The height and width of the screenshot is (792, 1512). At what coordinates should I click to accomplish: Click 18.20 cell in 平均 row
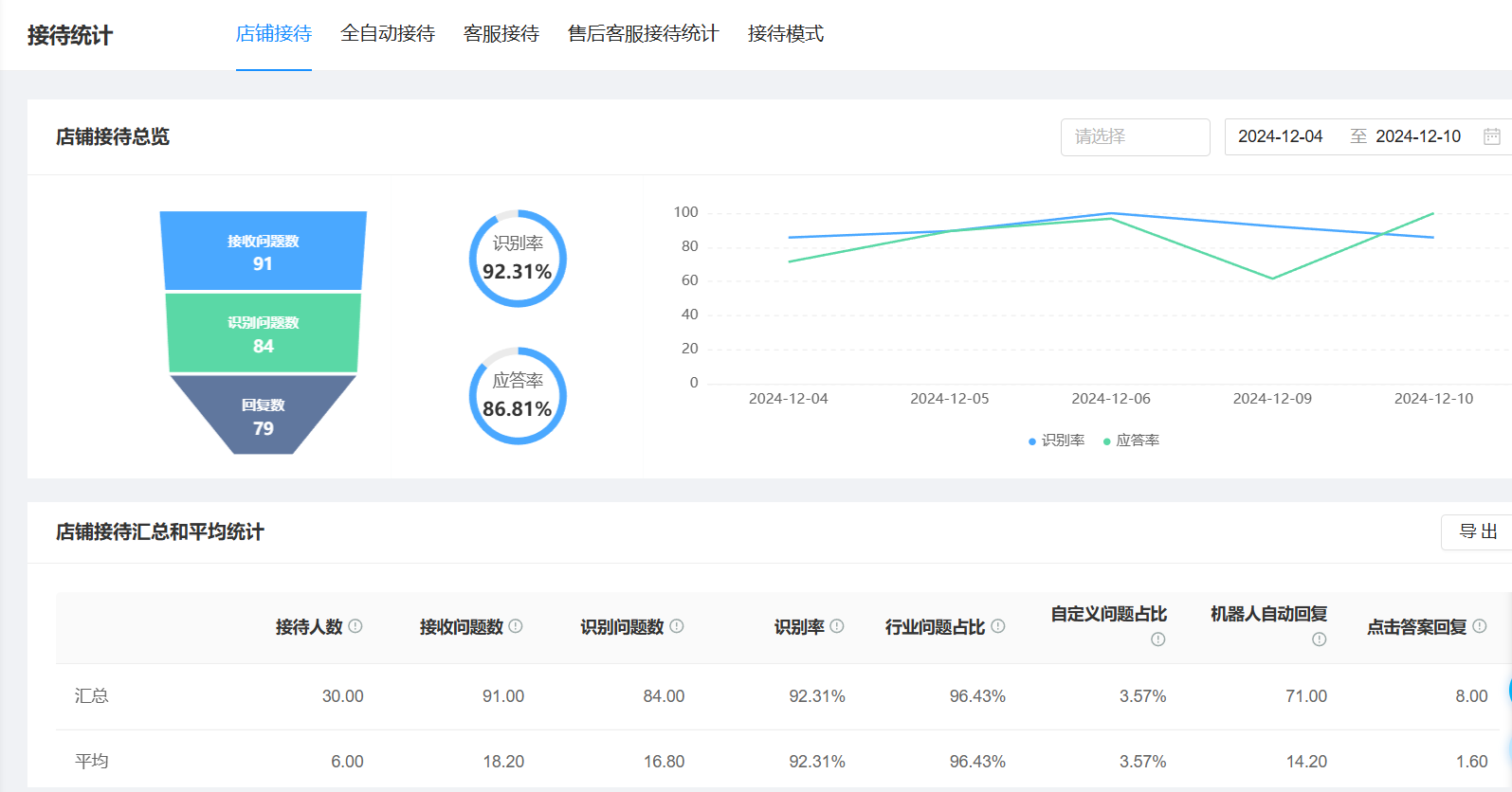click(503, 762)
